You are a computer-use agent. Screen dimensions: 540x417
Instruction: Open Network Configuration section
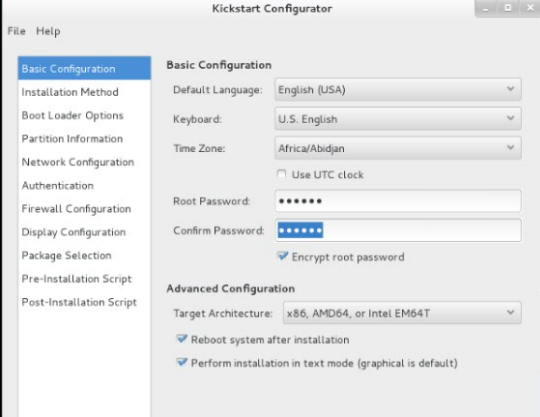tap(84, 162)
